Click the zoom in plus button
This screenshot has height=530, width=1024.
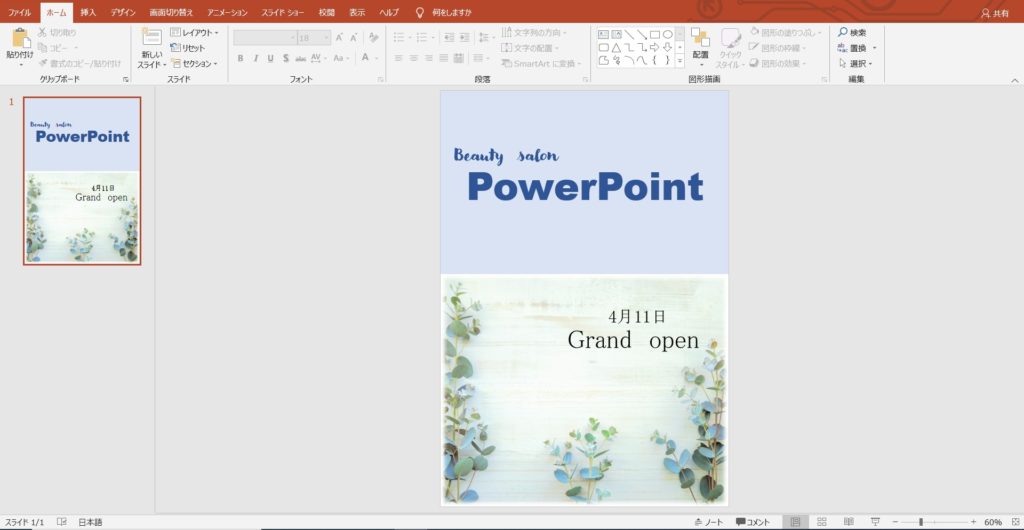[x=973, y=522]
